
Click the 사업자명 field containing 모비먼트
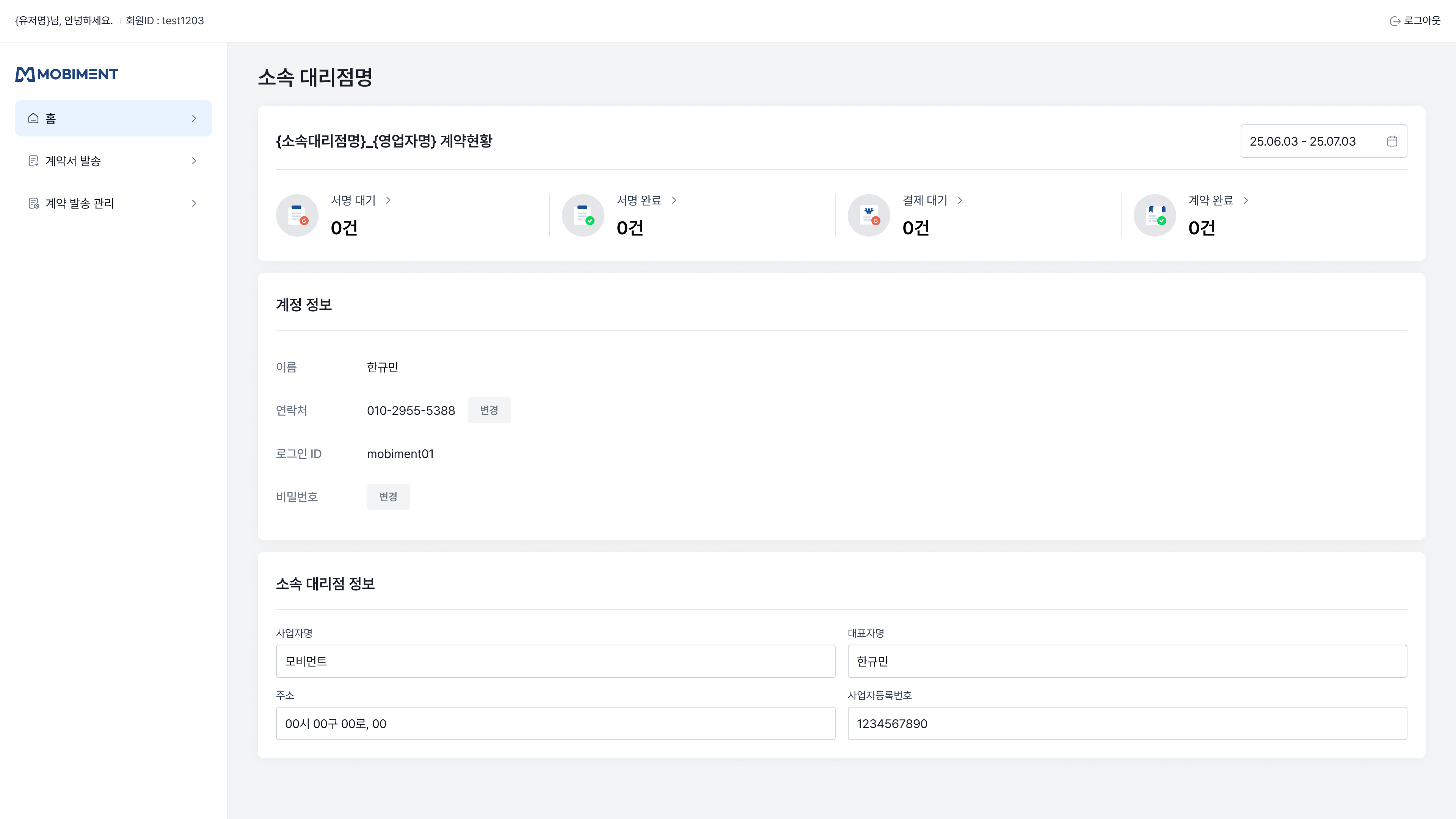[555, 661]
